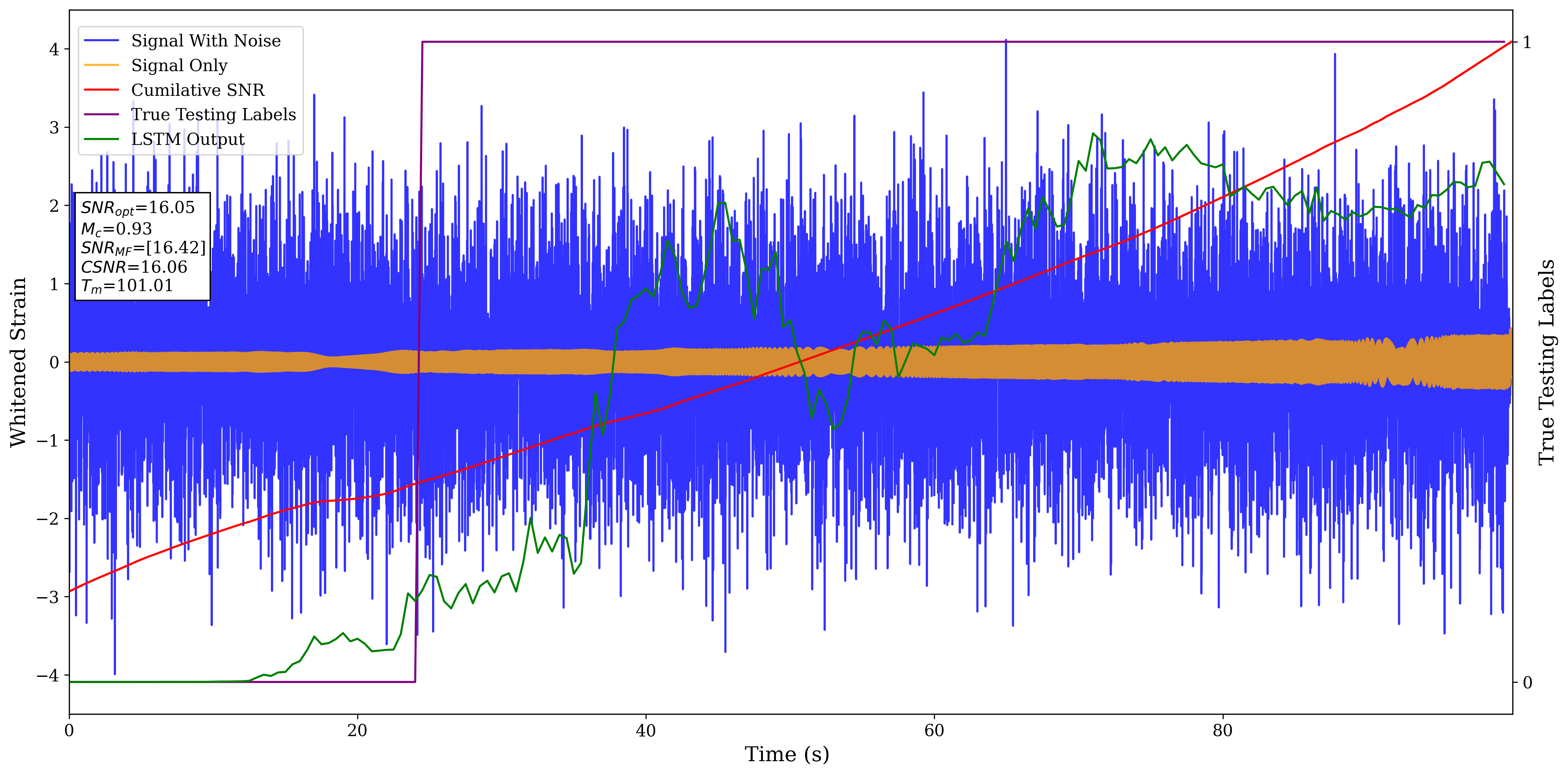Click the orange Signal Only legend line
The height and width of the screenshot is (775, 1568).
[101, 65]
